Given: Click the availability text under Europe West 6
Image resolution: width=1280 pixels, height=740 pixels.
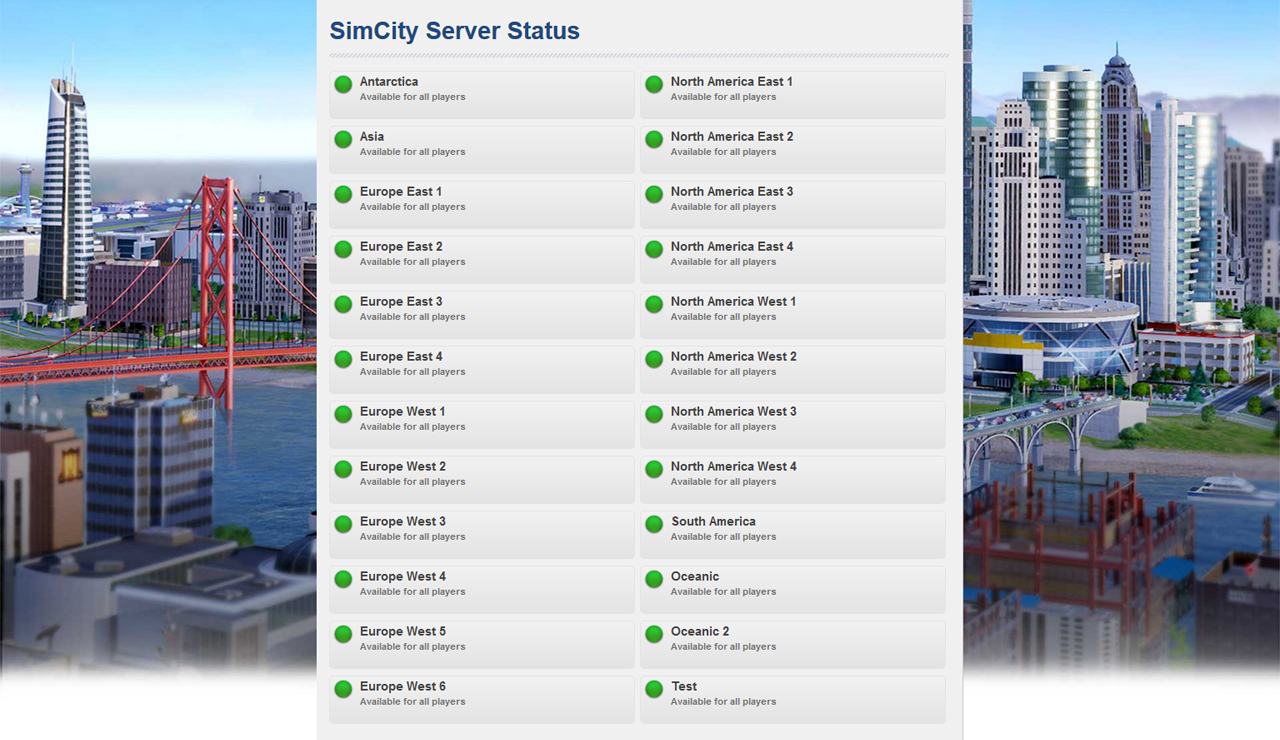Looking at the screenshot, I should pos(412,702).
